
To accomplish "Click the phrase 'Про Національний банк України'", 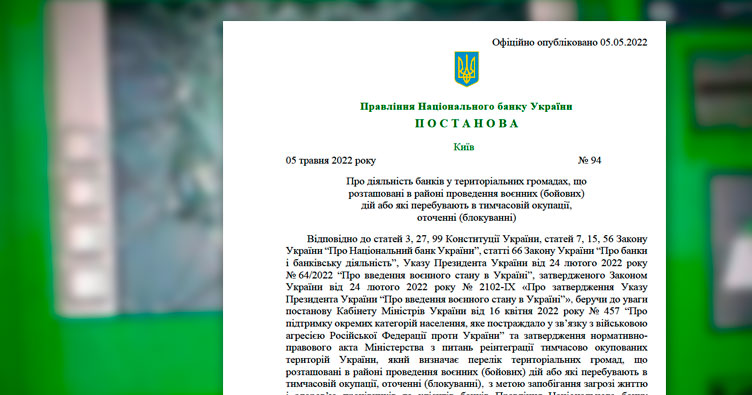I will tap(403, 251).
